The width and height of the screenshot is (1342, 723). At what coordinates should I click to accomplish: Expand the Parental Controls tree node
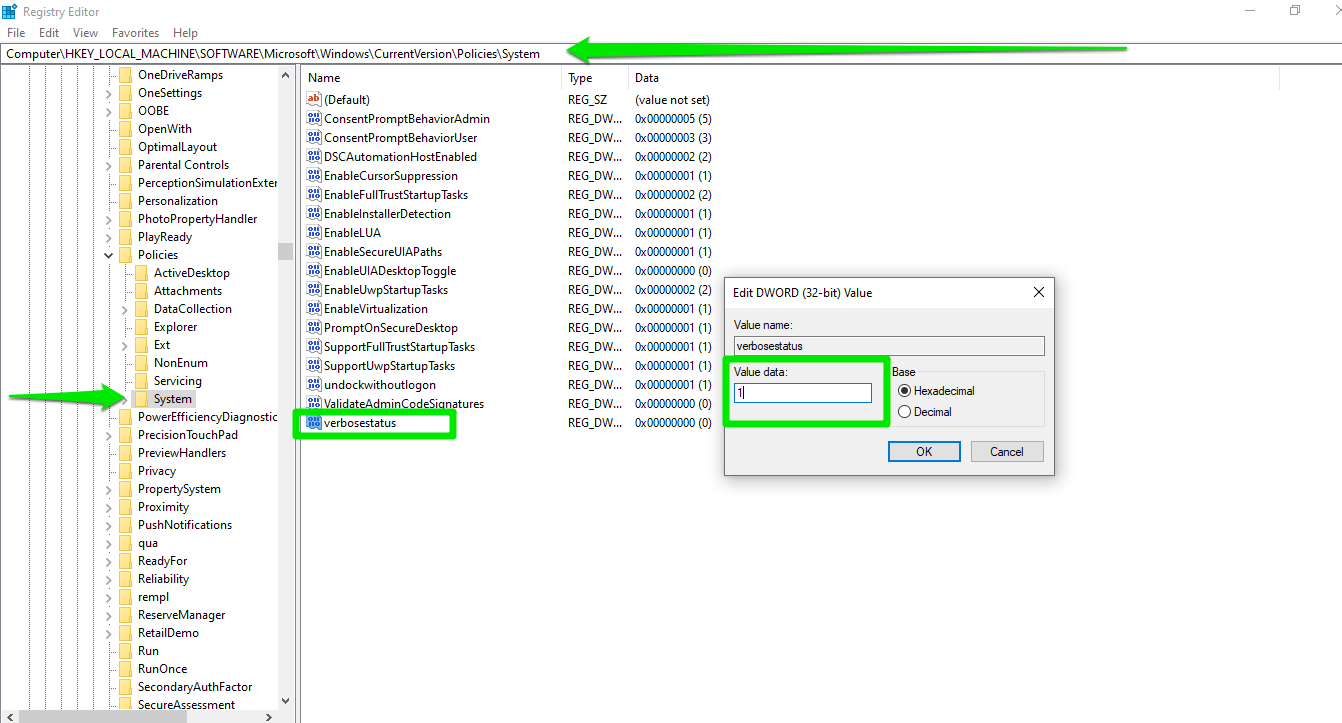tap(109, 165)
